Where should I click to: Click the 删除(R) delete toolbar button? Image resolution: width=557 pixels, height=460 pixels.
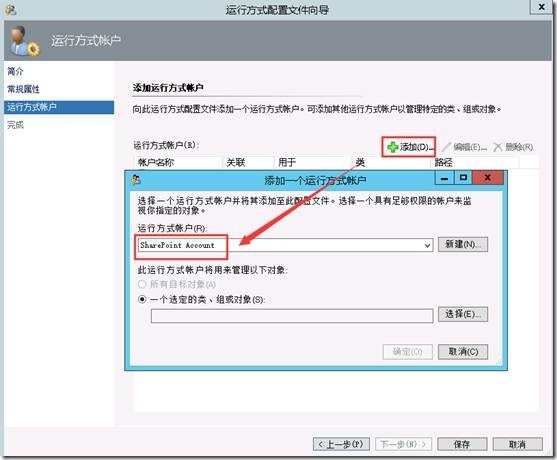(x=513, y=147)
